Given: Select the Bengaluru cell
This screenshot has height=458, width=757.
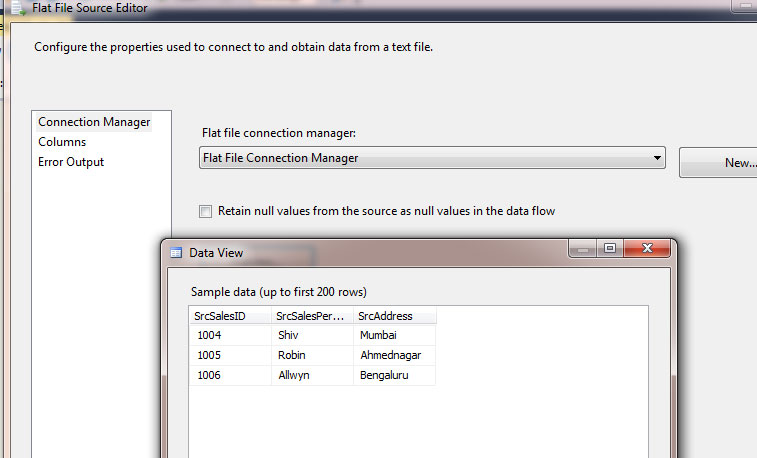Looking at the screenshot, I should click(x=394, y=375).
